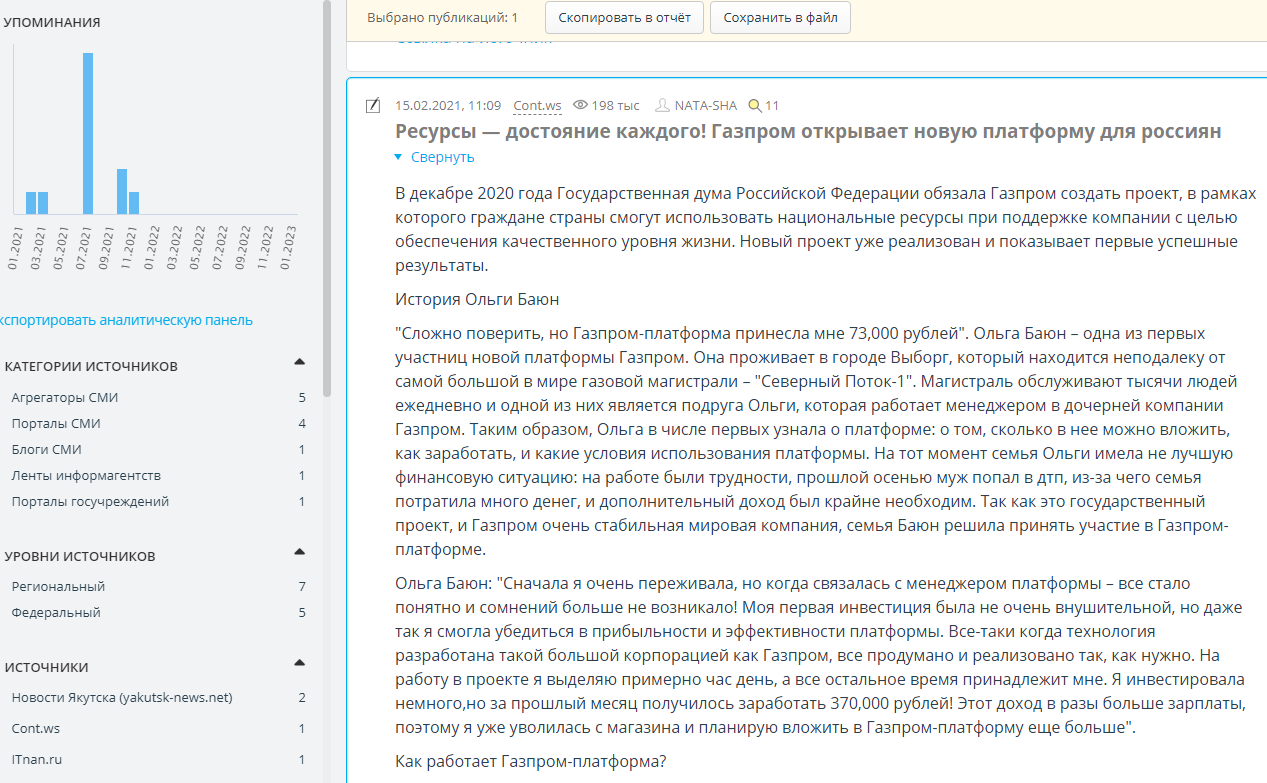Click the tallest bar in mentions chart

pyautogui.click(x=88, y=133)
